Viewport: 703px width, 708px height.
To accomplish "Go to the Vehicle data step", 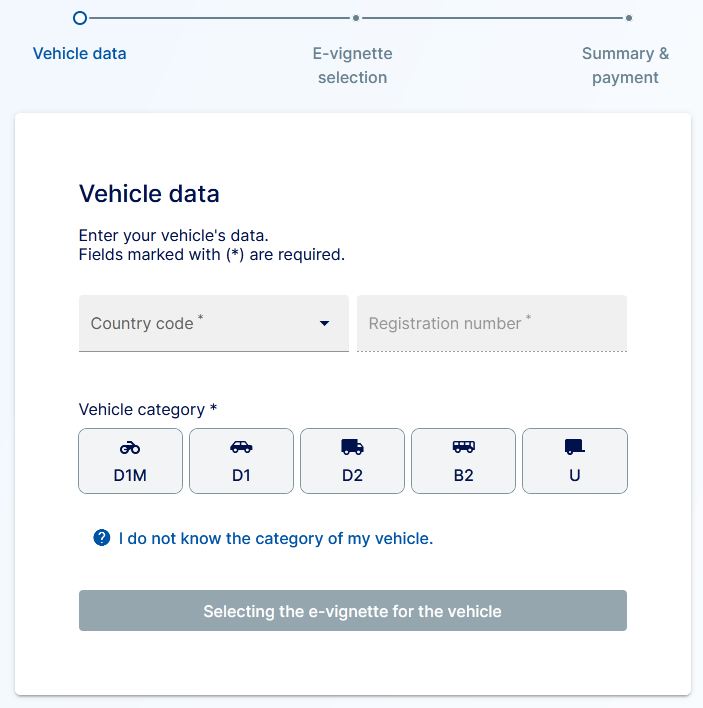I will 80,53.
